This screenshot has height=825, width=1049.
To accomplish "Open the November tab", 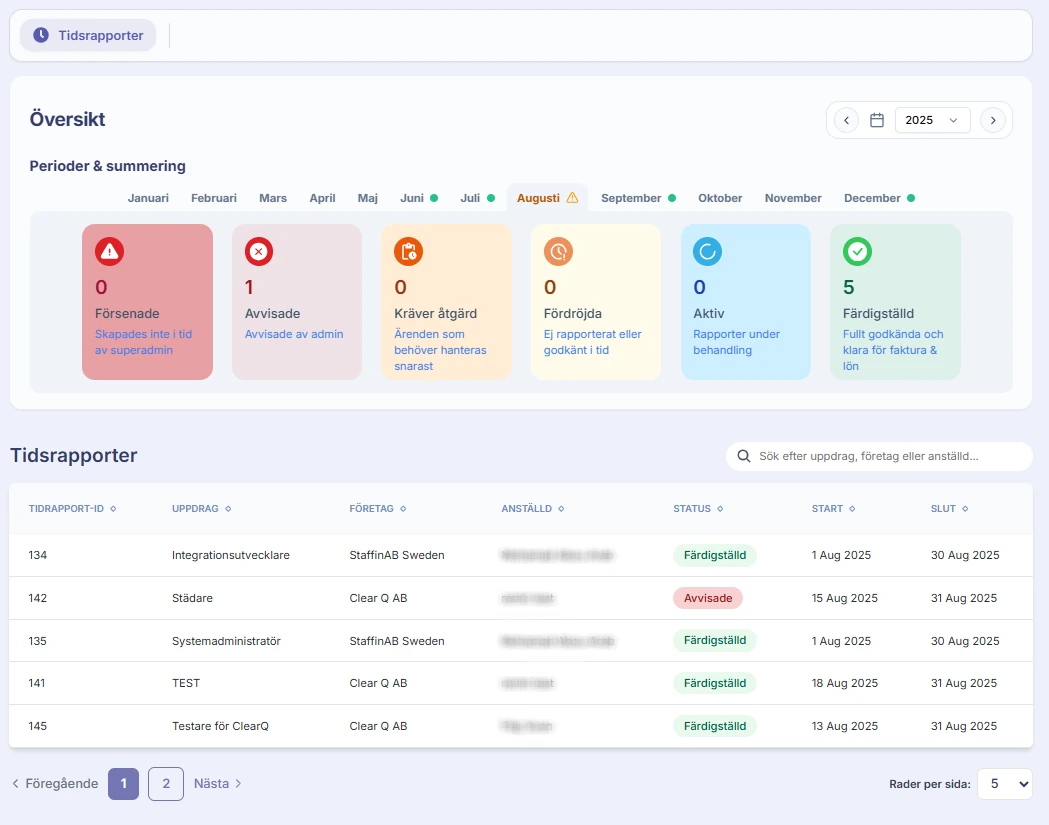I will [x=793, y=198].
